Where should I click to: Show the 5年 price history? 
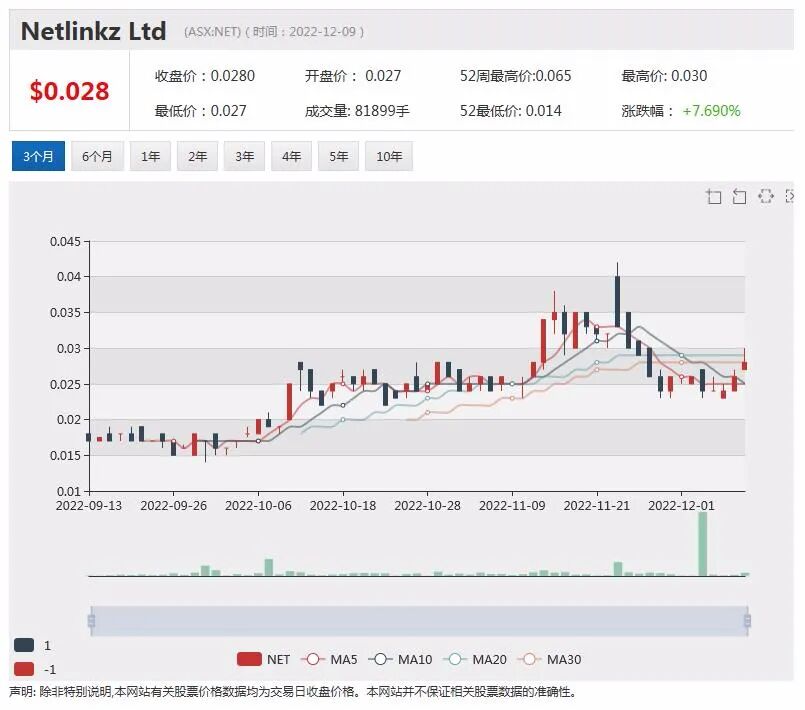point(338,156)
